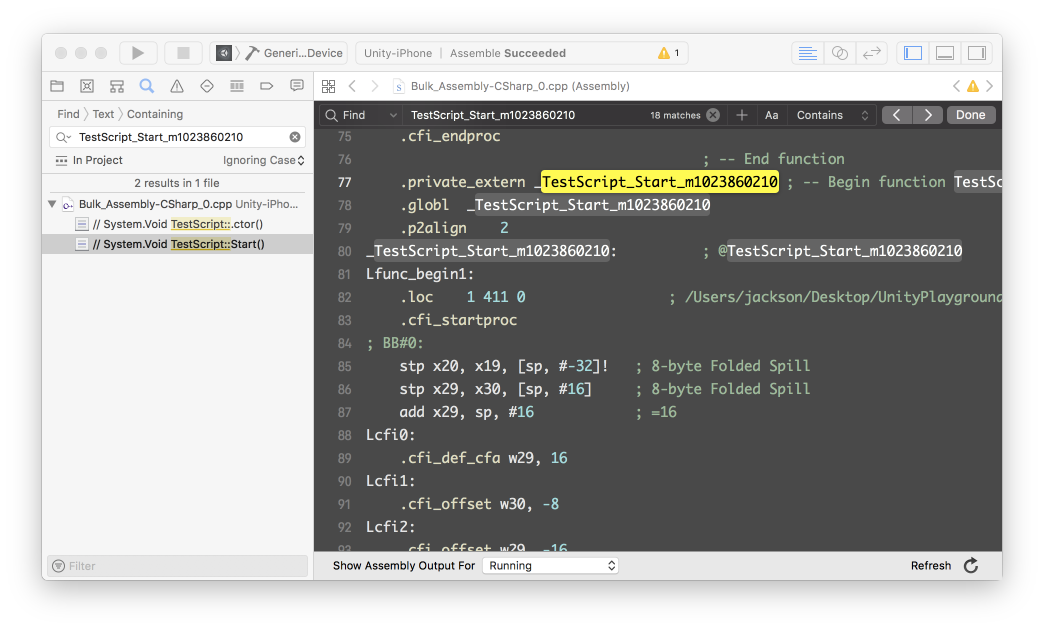Open the Issue navigator triangle icon
1044x630 pixels.
click(x=176, y=86)
